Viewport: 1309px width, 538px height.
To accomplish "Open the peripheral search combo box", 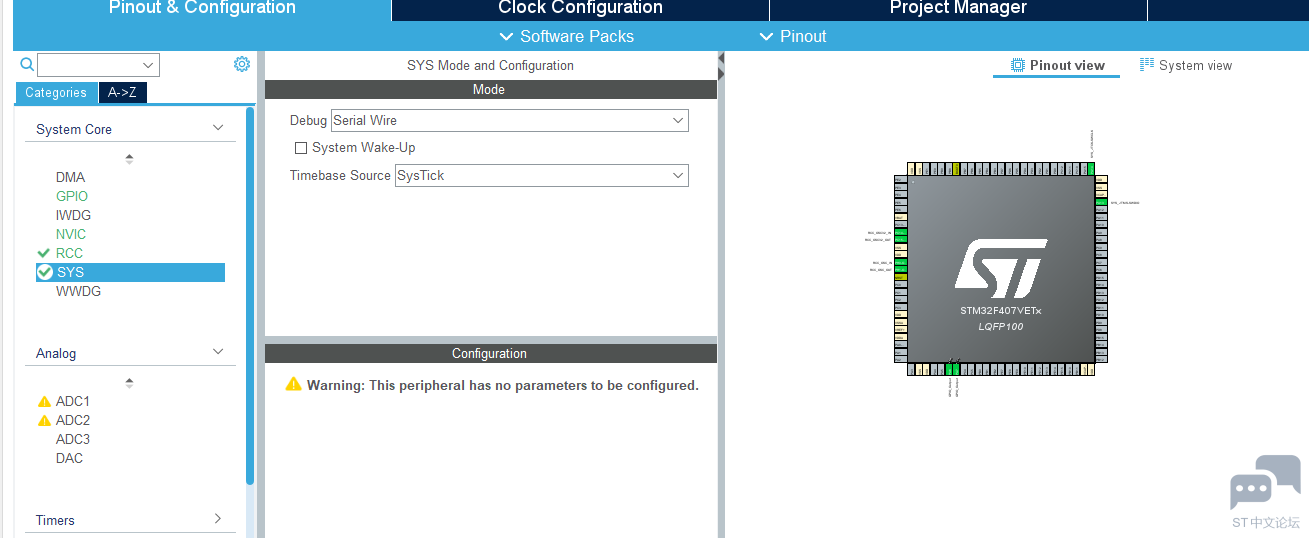I will point(98,65).
